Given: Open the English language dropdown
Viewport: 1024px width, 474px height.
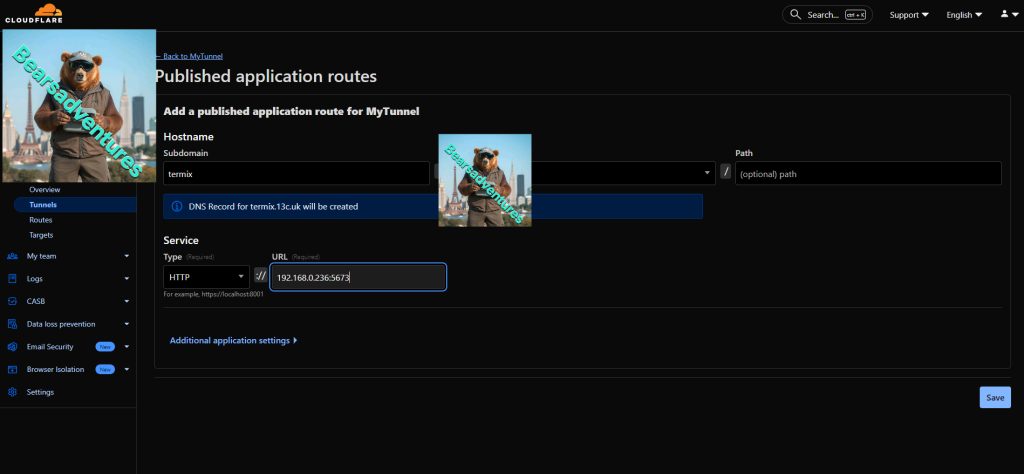Looking at the screenshot, I should click(x=964, y=15).
